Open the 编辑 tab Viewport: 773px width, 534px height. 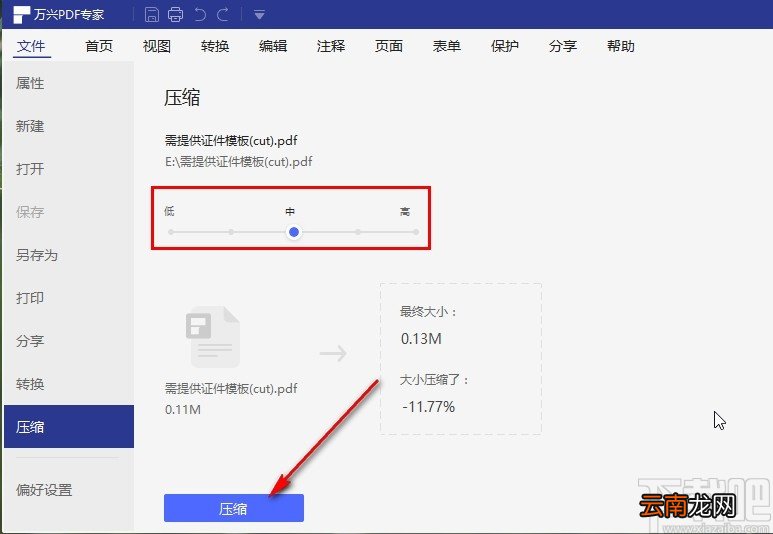[x=273, y=46]
